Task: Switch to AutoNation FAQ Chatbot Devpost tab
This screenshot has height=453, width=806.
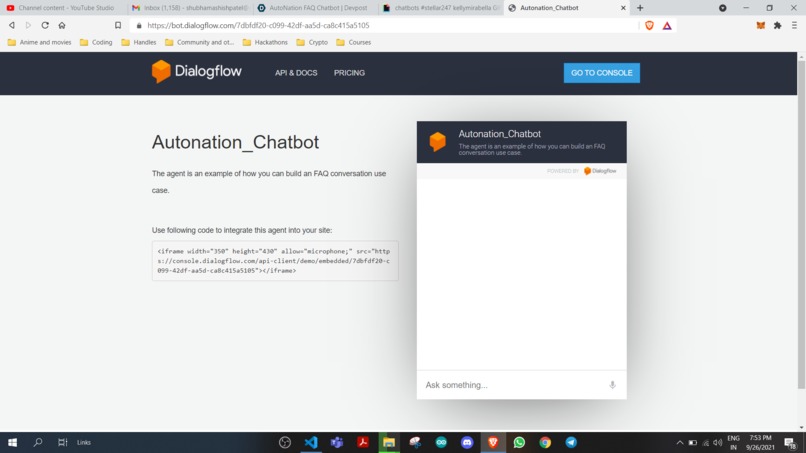Action: click(x=315, y=8)
